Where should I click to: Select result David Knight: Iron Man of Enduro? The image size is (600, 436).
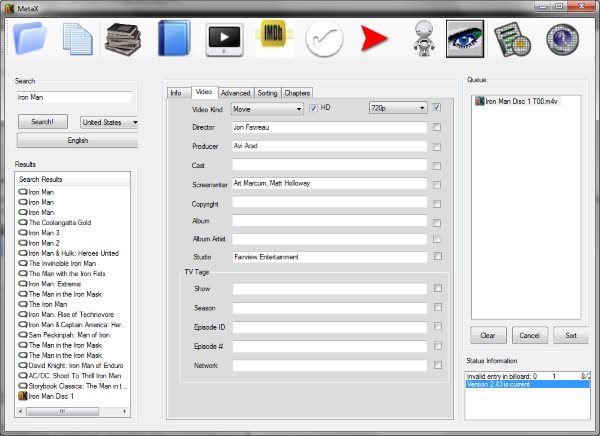(x=71, y=366)
